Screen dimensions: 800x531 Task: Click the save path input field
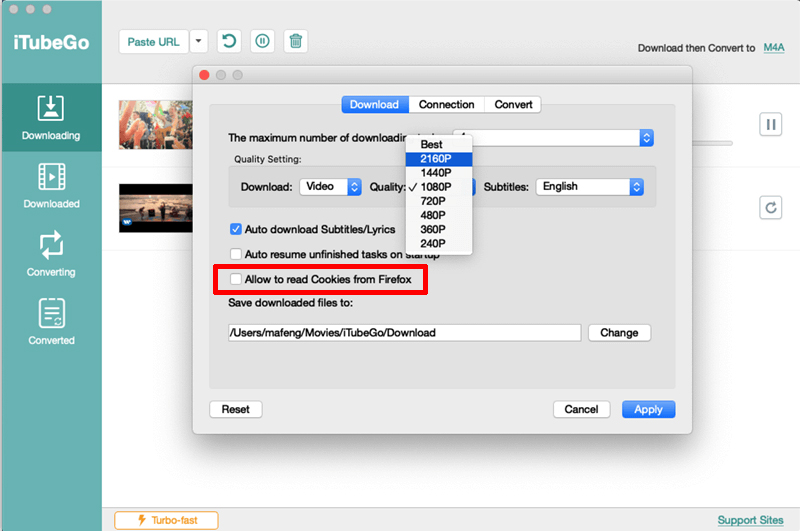(x=404, y=333)
